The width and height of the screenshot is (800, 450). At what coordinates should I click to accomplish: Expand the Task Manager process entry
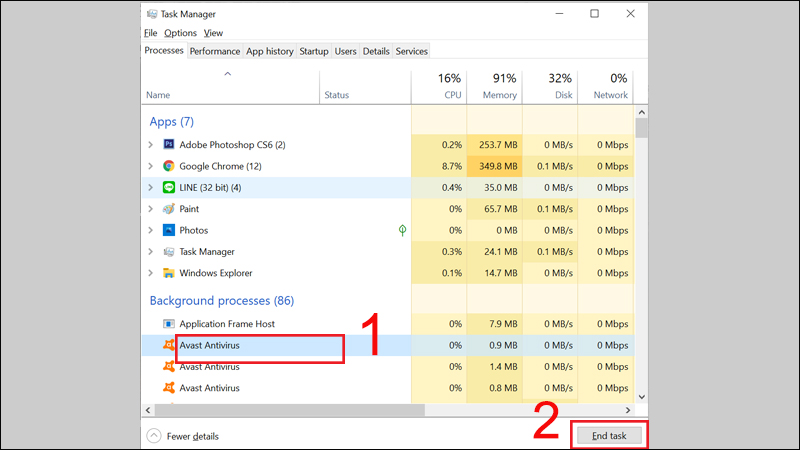tap(151, 252)
